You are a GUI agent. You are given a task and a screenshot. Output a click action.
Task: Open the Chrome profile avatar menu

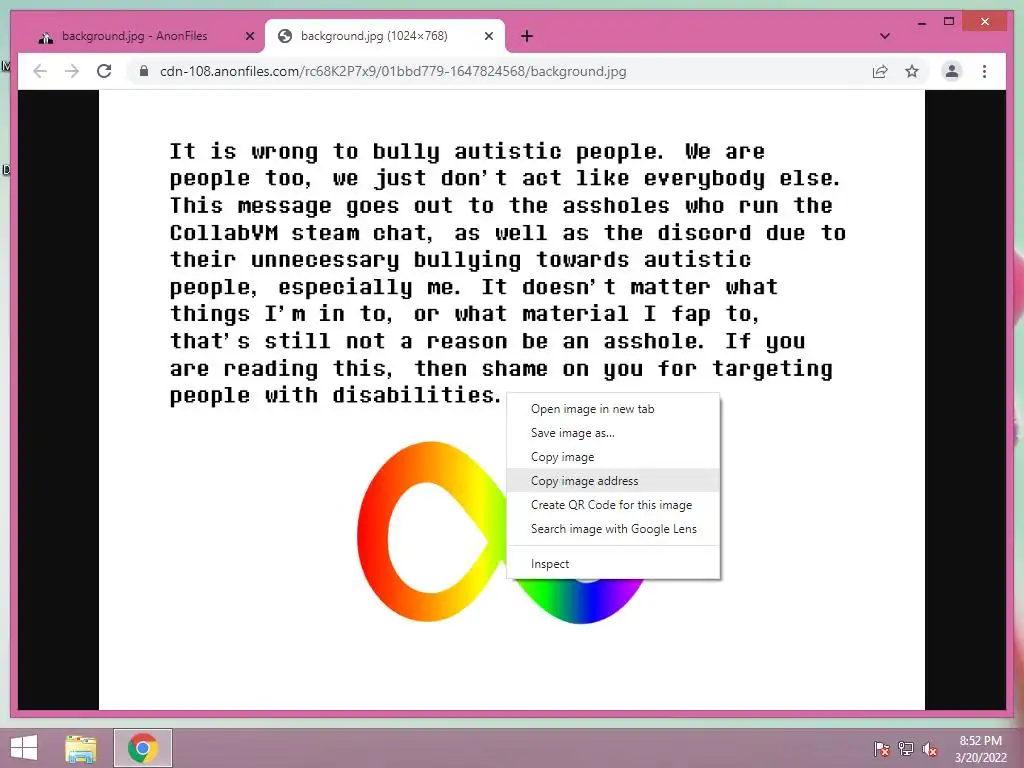click(x=952, y=71)
